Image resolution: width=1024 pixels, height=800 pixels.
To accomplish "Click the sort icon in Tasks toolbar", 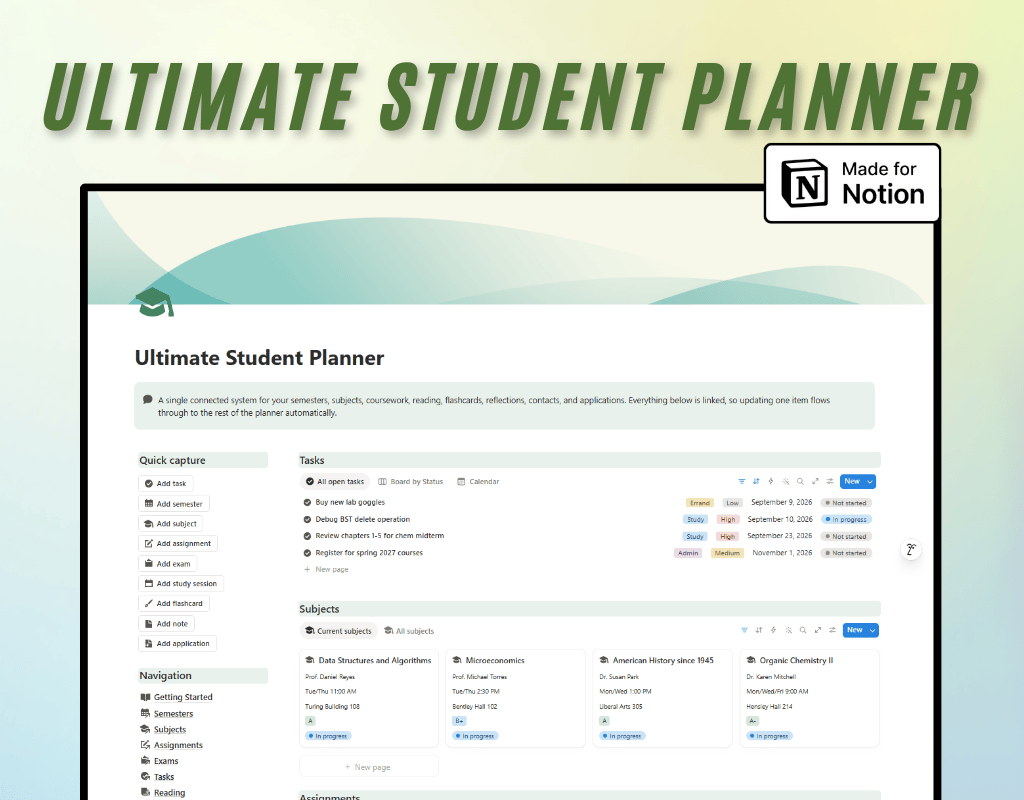I will tap(756, 481).
